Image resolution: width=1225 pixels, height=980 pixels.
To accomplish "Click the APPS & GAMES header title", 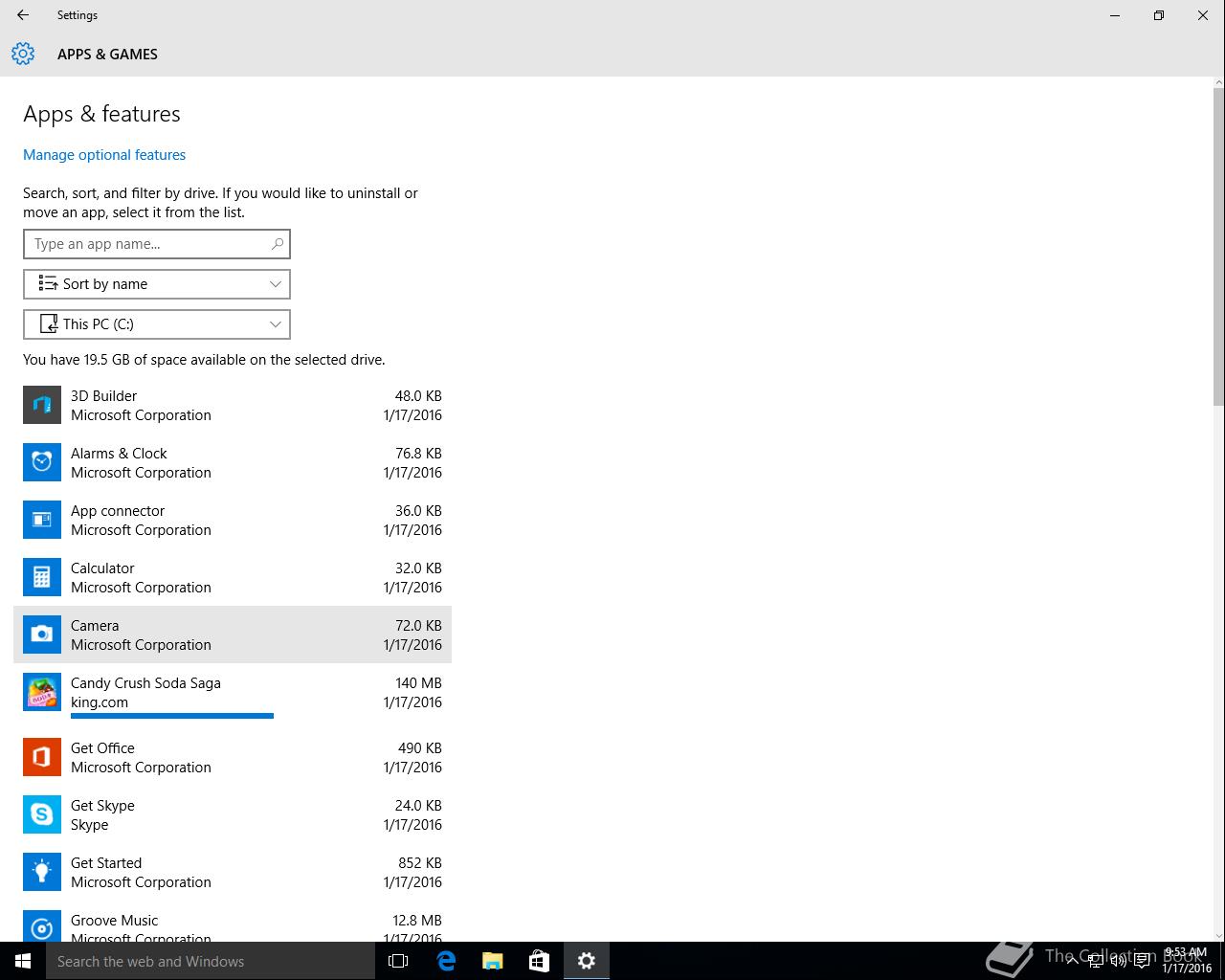I will pos(107,55).
